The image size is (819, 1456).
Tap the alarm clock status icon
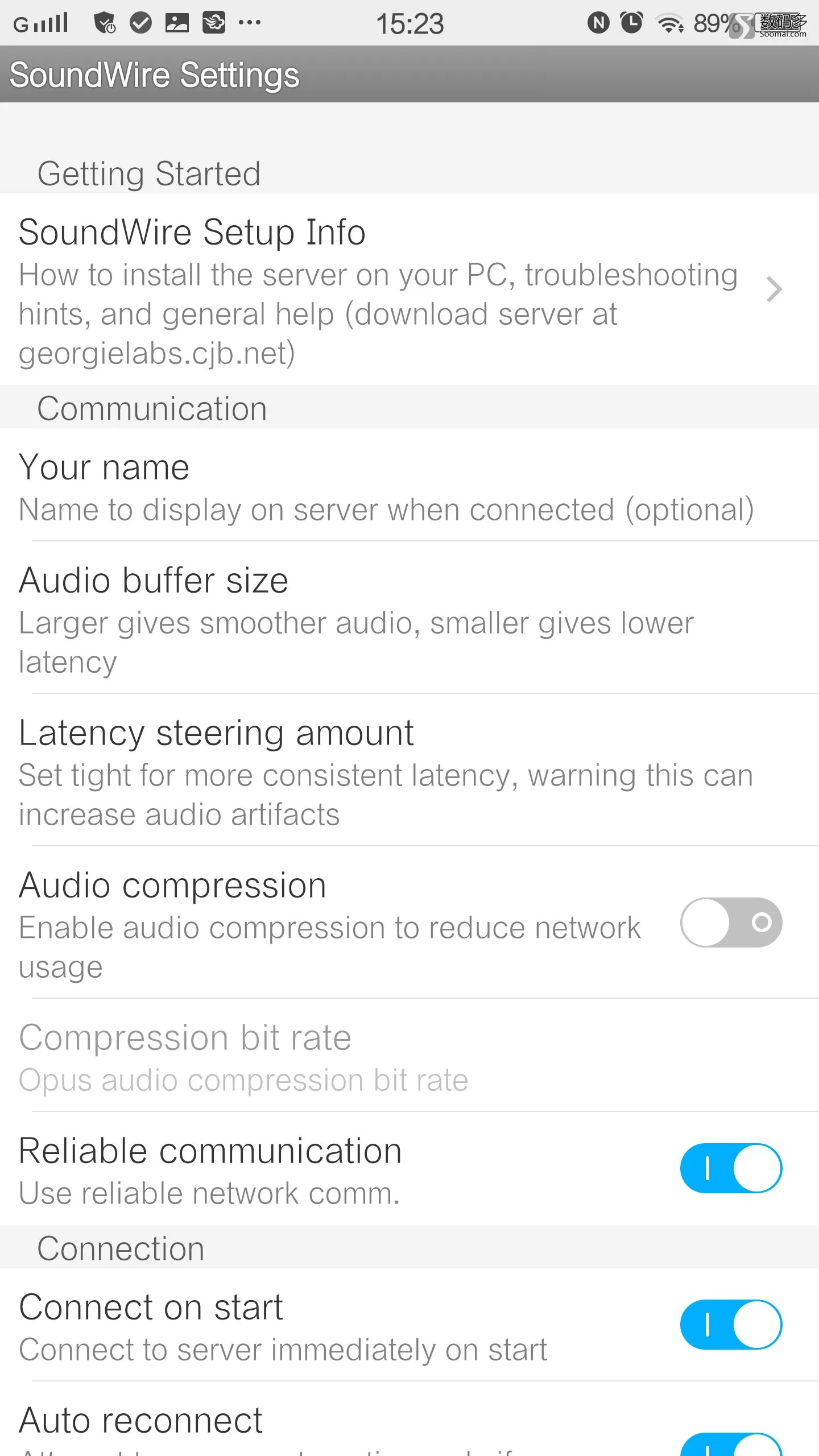coord(631,23)
